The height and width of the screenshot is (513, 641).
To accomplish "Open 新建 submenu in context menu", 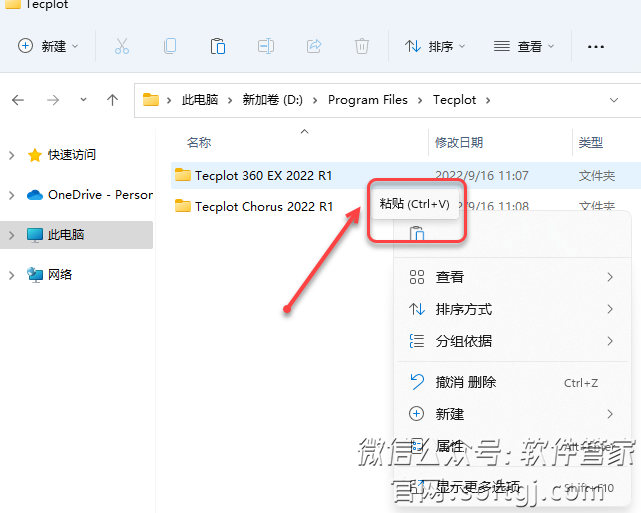I will pyautogui.click(x=512, y=414).
